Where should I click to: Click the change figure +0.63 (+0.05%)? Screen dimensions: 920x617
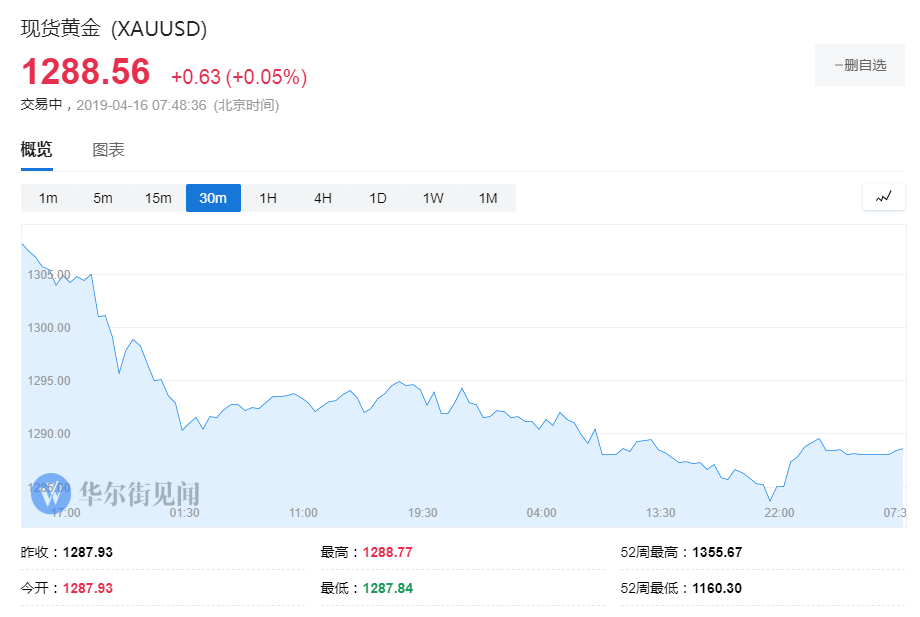(x=237, y=76)
